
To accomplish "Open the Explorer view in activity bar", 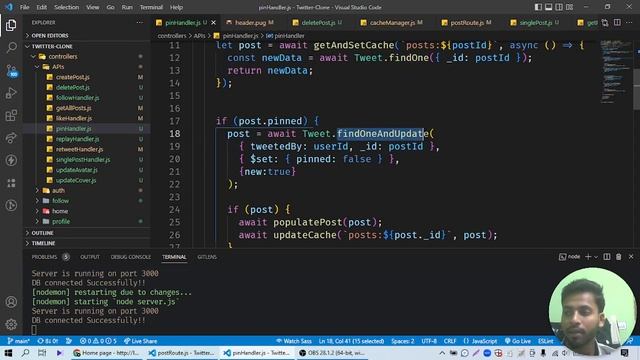I will (11, 25).
